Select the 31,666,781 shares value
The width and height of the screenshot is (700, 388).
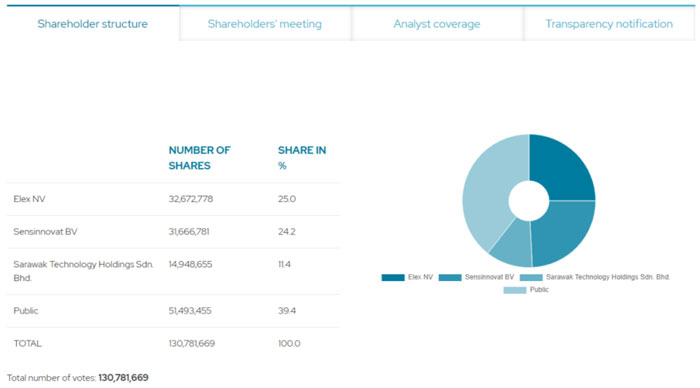(x=189, y=232)
